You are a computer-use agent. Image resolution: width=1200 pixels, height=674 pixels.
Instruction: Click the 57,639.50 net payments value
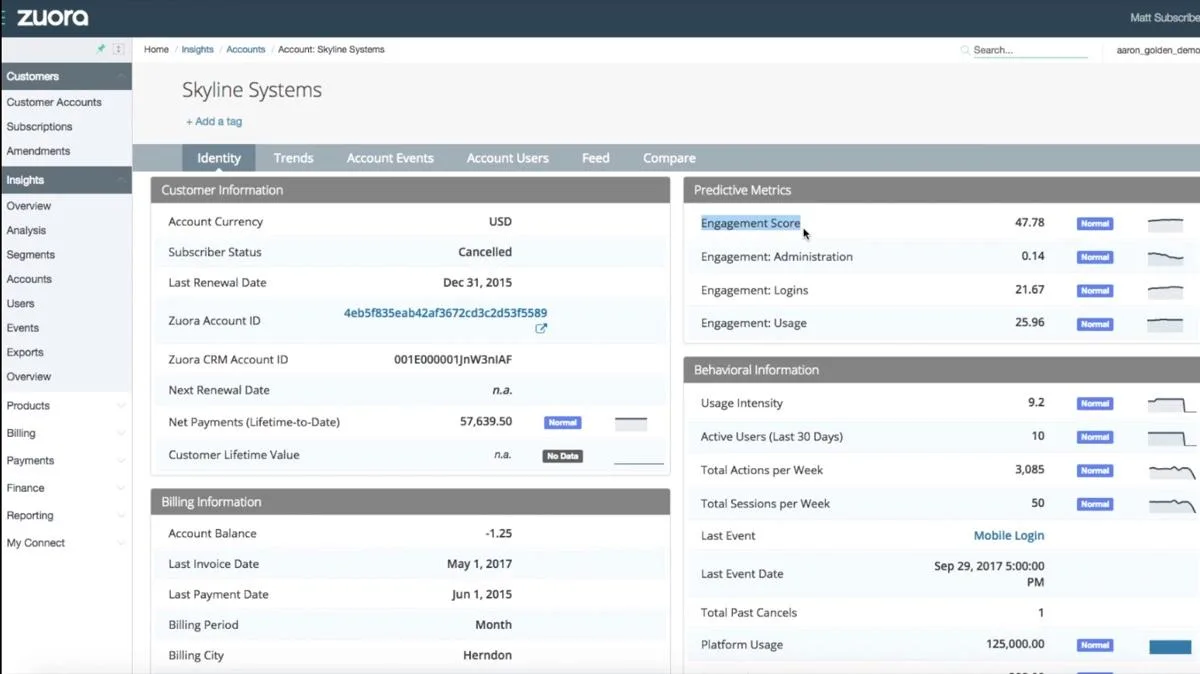pyautogui.click(x=486, y=422)
